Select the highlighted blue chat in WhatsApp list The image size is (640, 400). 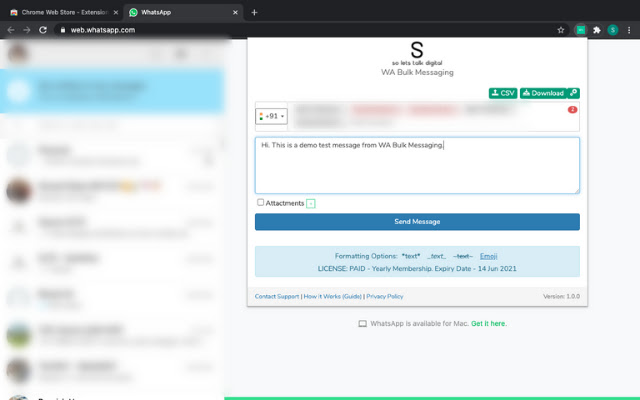tap(112, 91)
